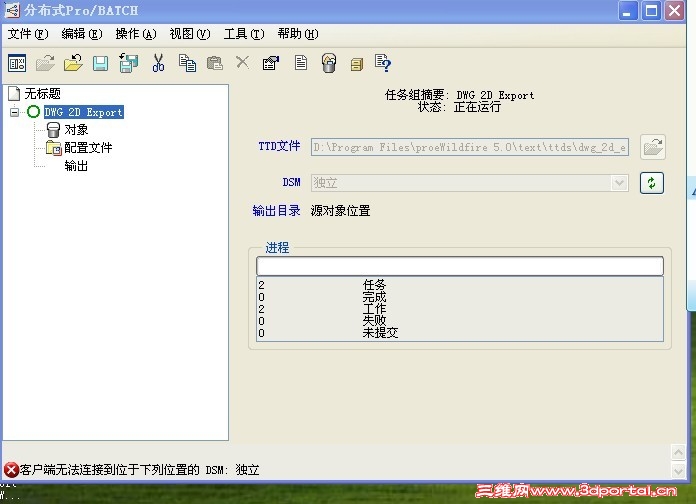The image size is (696, 504).
Task: Click the folder icon beside 配置文件
Action: coord(54,148)
